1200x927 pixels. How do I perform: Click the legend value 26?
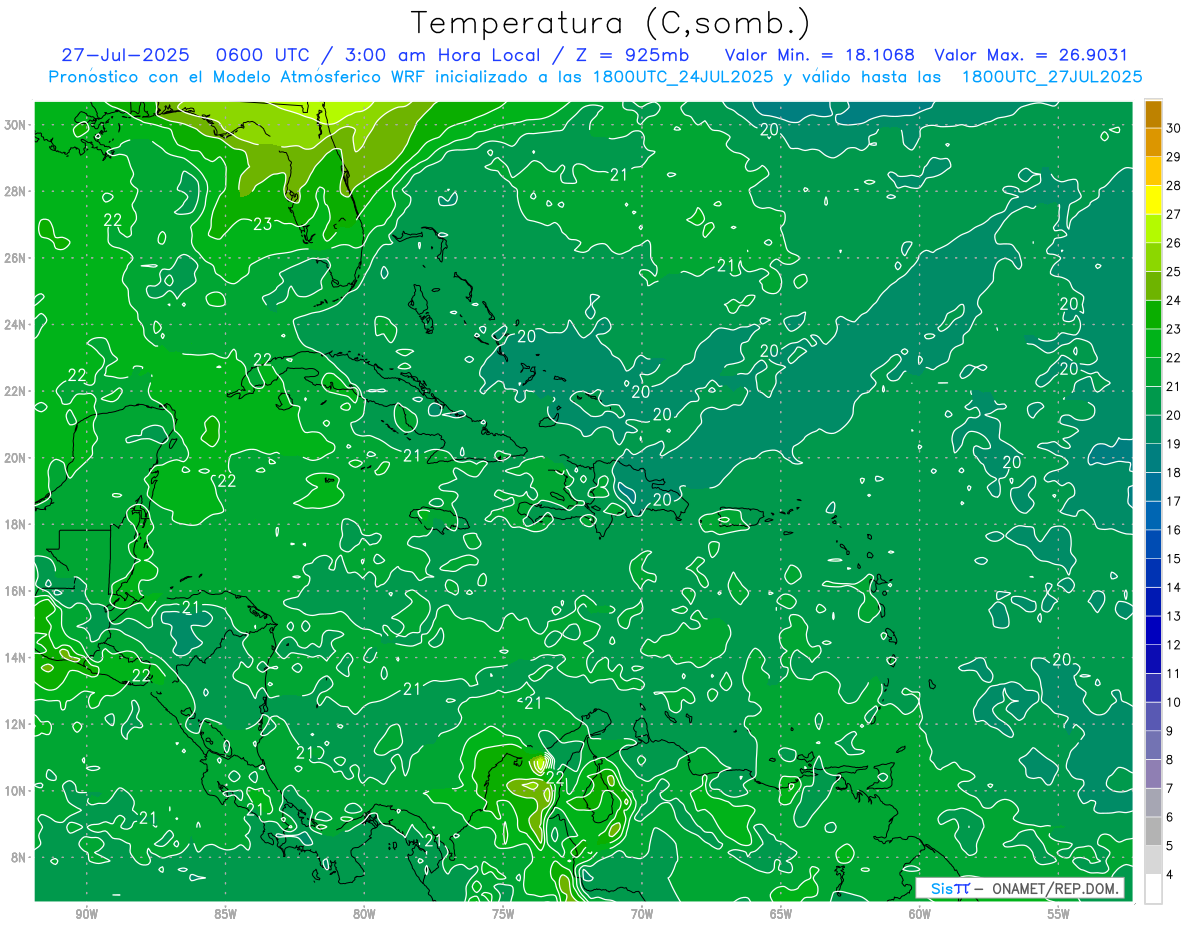pyautogui.click(x=1174, y=243)
